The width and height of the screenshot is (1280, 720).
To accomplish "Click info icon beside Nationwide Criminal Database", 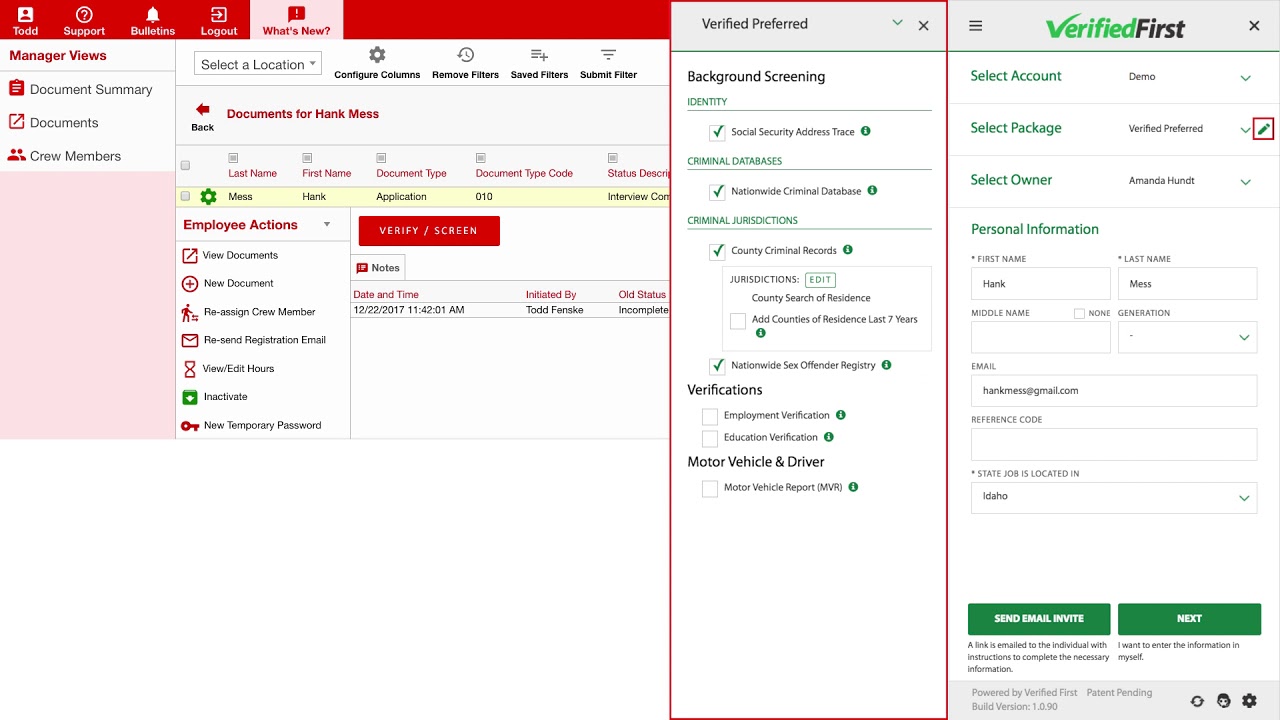I will (872, 190).
